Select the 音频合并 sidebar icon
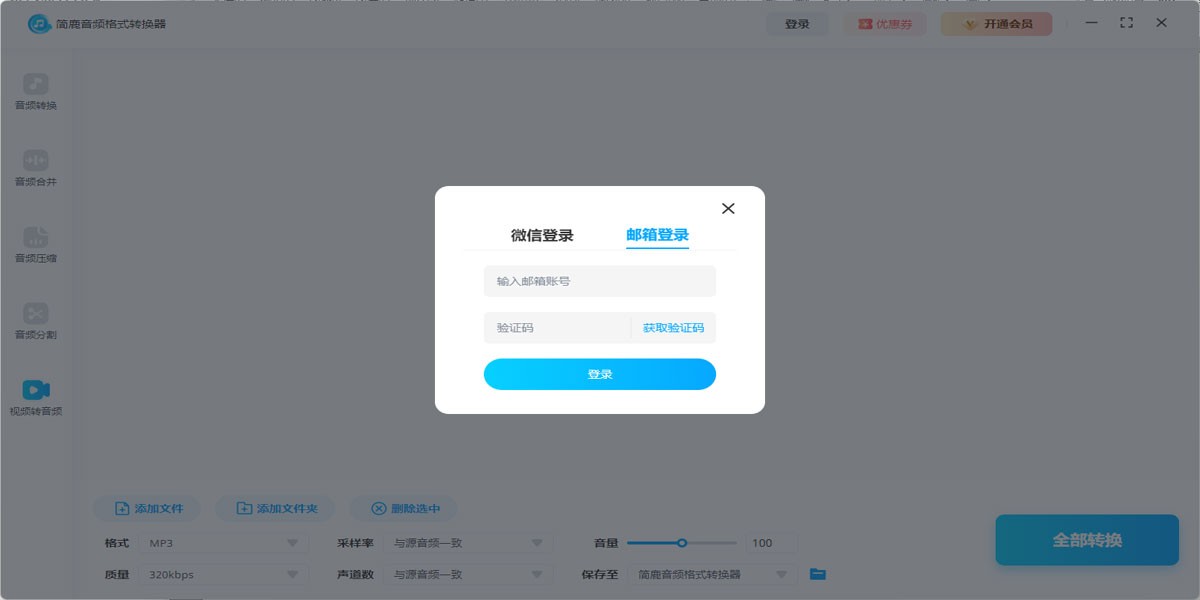 click(35, 165)
